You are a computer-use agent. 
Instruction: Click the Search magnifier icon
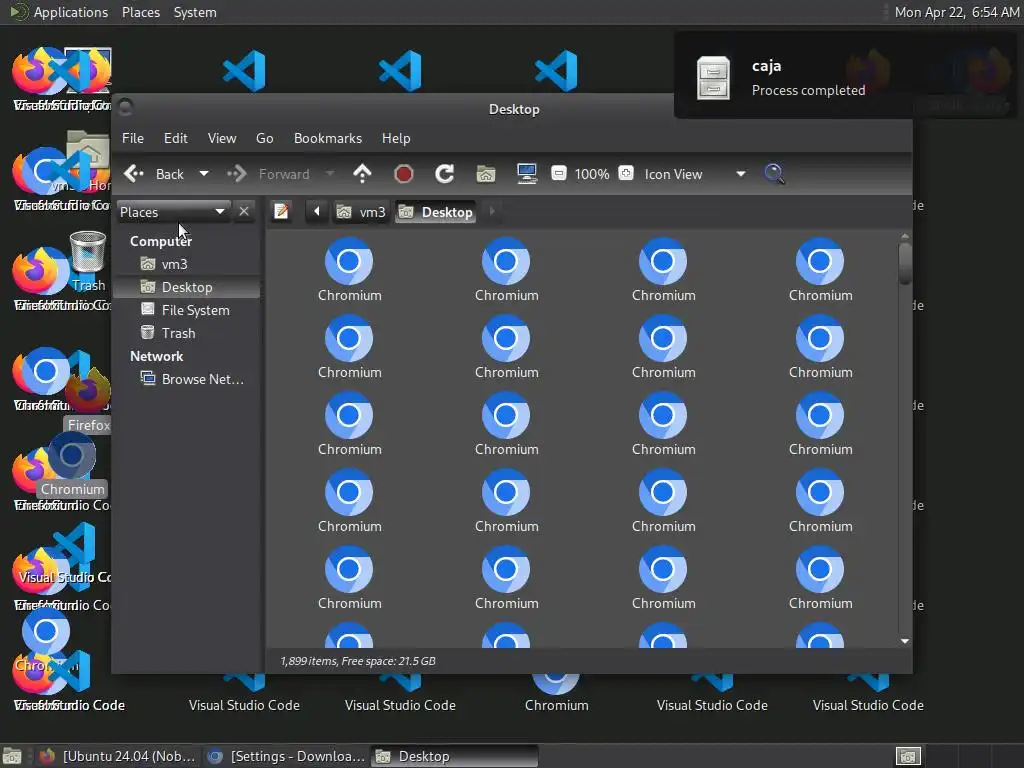(774, 174)
